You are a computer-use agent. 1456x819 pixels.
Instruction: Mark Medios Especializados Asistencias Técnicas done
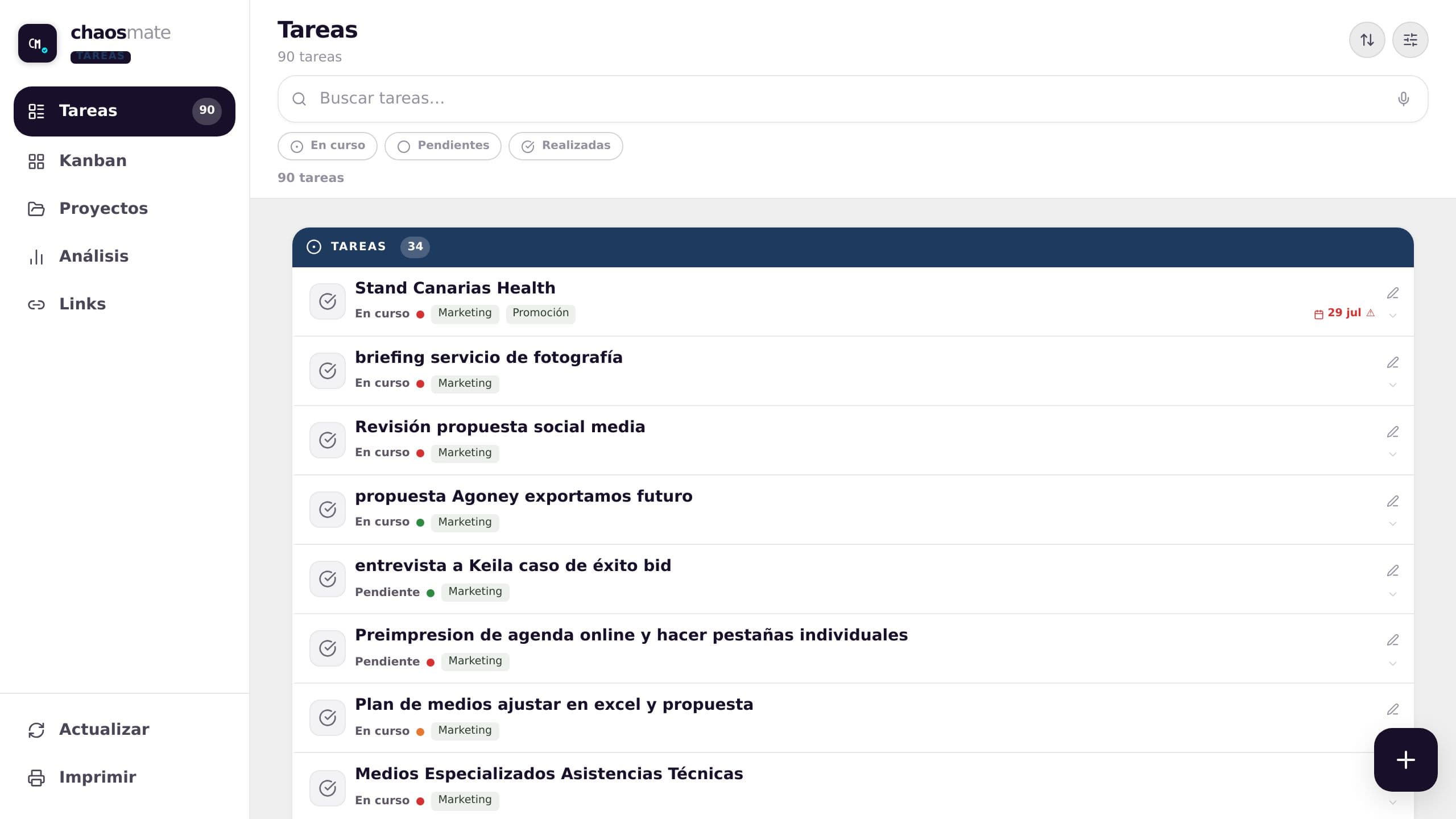(328, 788)
